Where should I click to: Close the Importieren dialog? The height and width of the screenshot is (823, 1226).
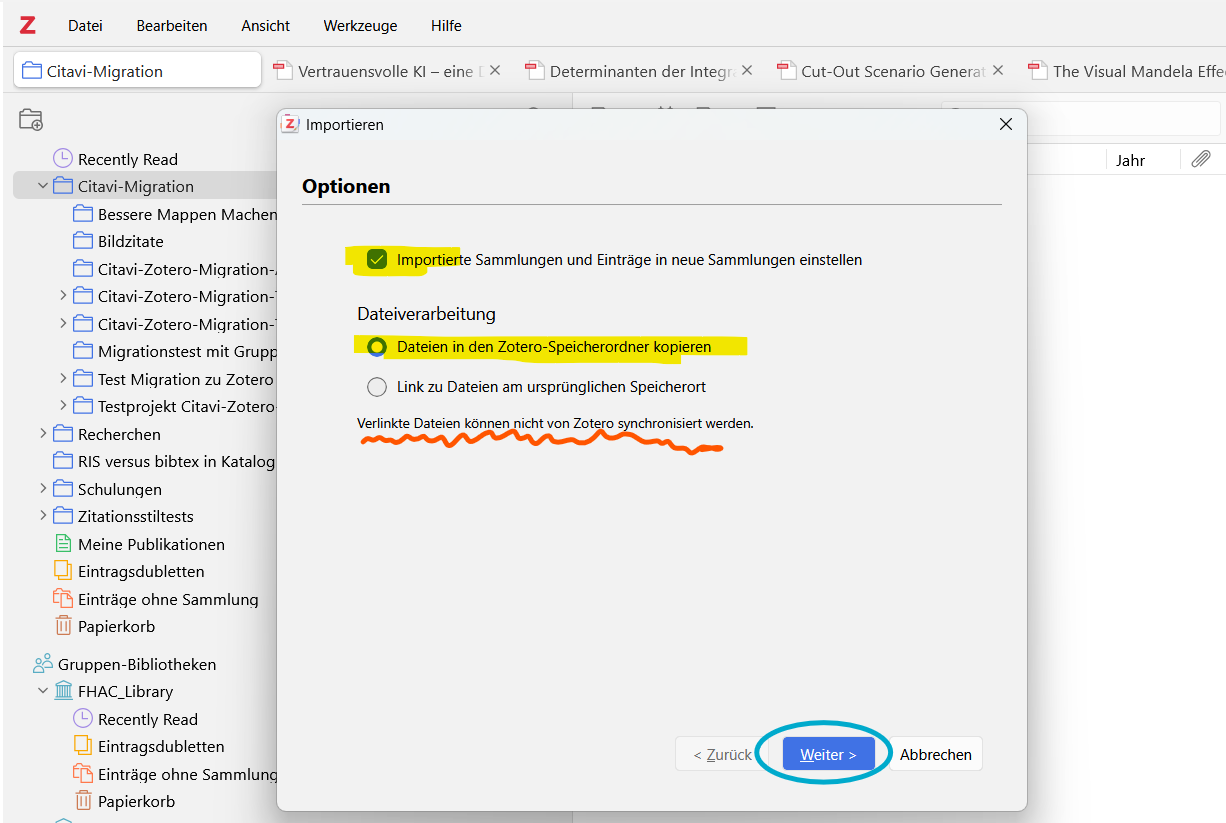pos(1006,124)
